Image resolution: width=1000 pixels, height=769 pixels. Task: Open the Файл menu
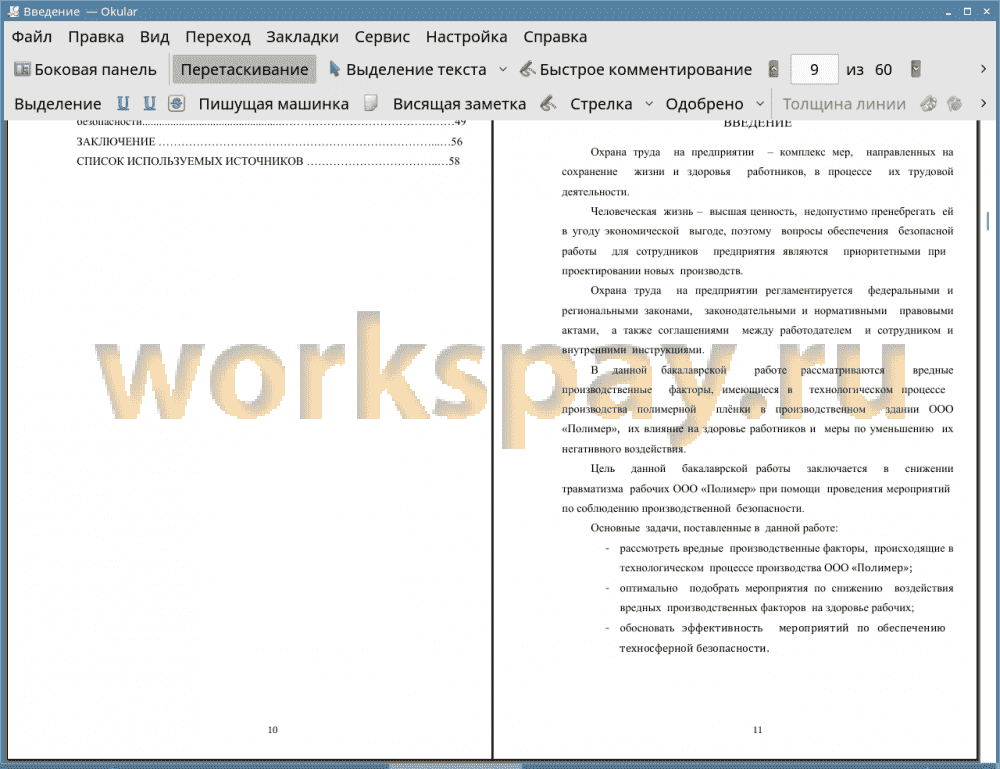(x=32, y=37)
